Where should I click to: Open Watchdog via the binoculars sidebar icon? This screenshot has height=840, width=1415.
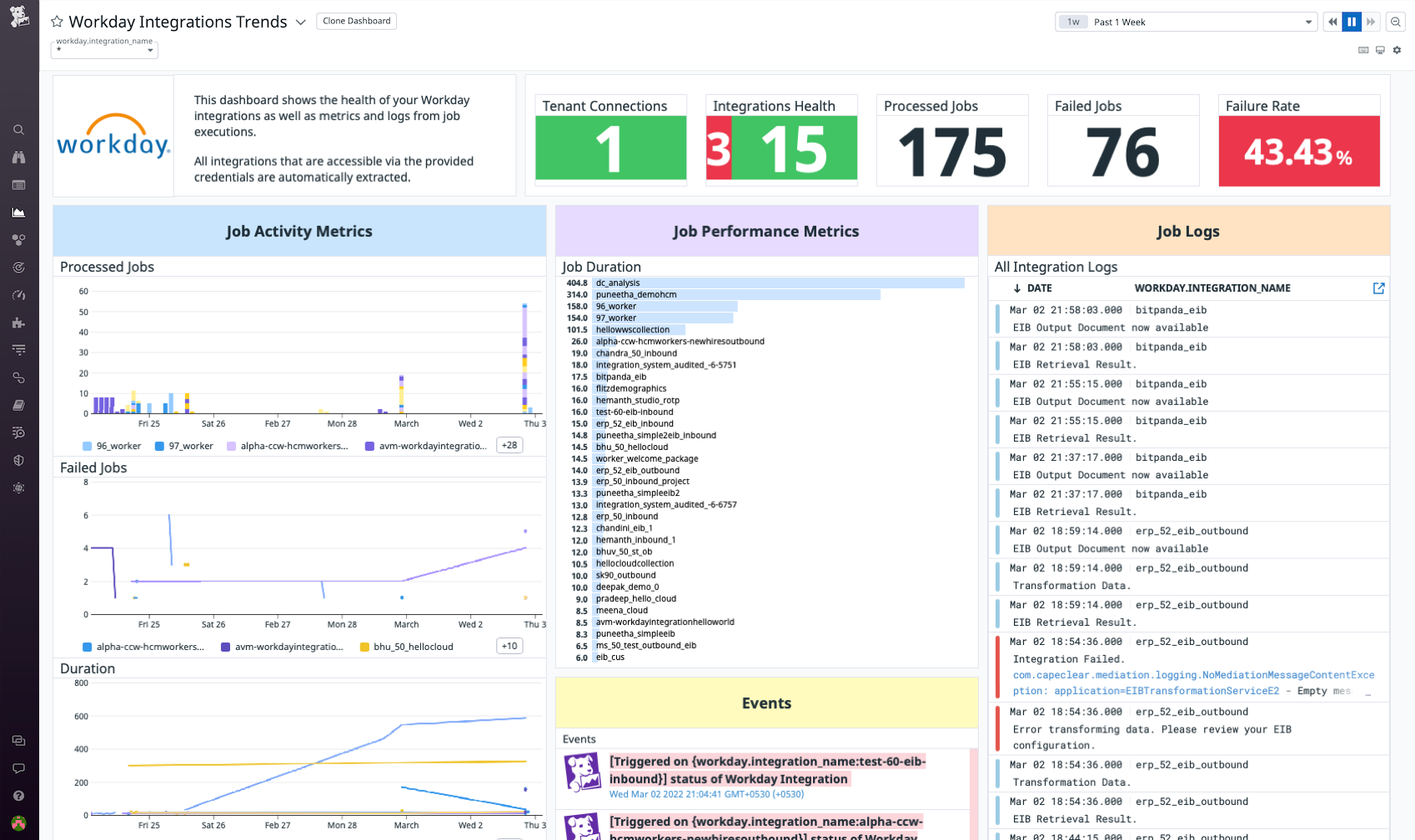[x=18, y=157]
